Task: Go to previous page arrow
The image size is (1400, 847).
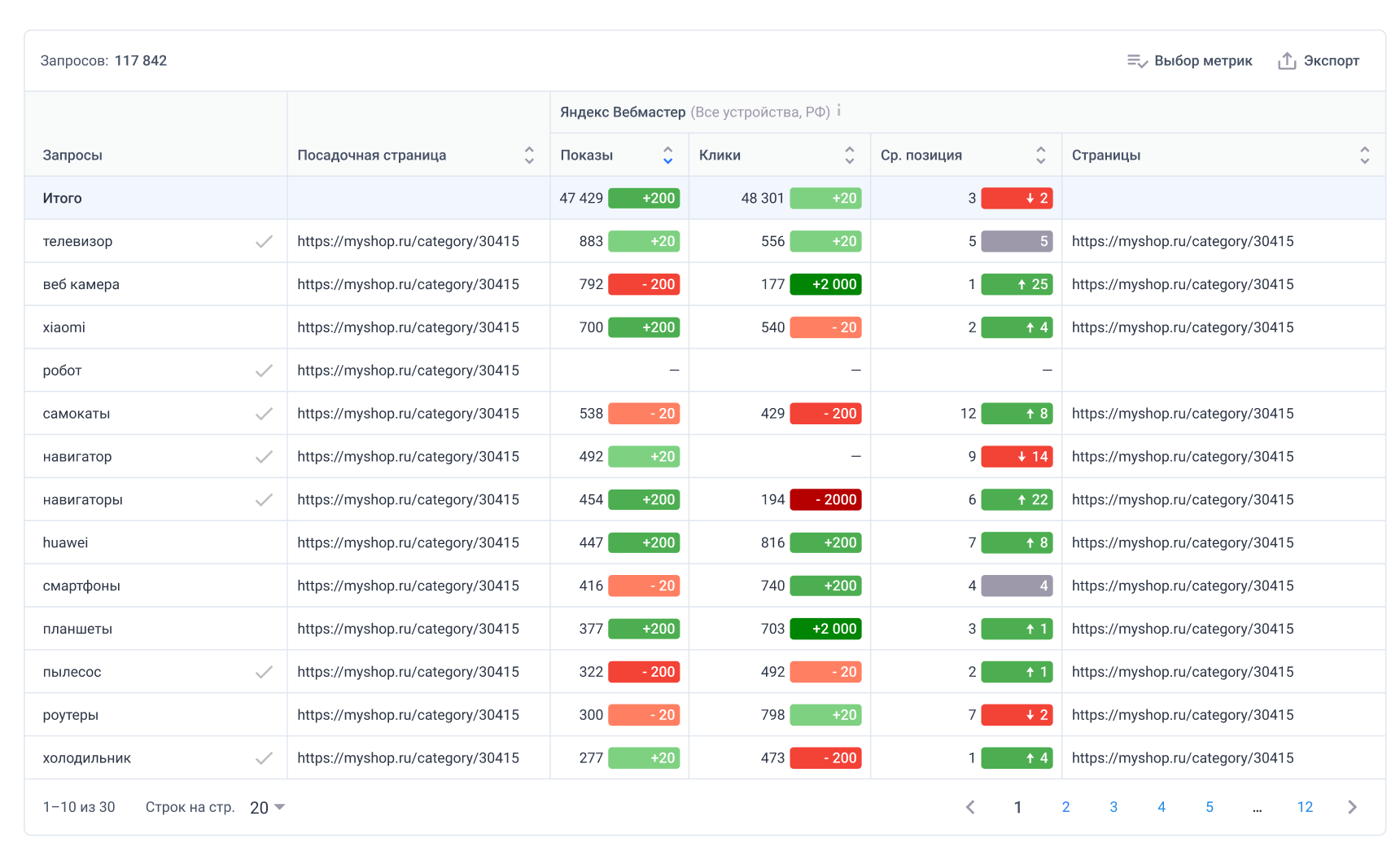Action: click(970, 807)
